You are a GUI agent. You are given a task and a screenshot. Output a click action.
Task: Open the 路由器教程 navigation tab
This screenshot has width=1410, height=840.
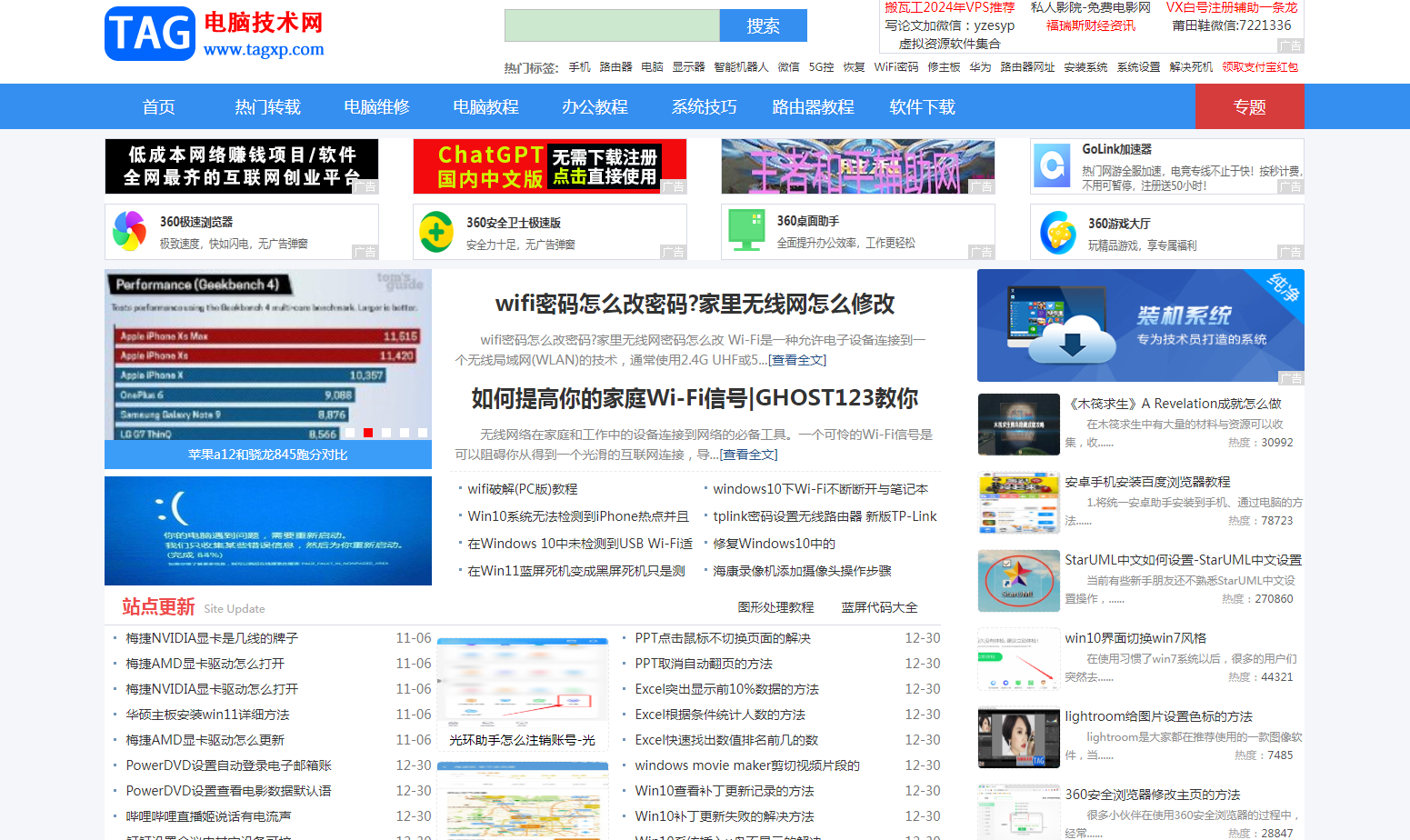[x=814, y=106]
